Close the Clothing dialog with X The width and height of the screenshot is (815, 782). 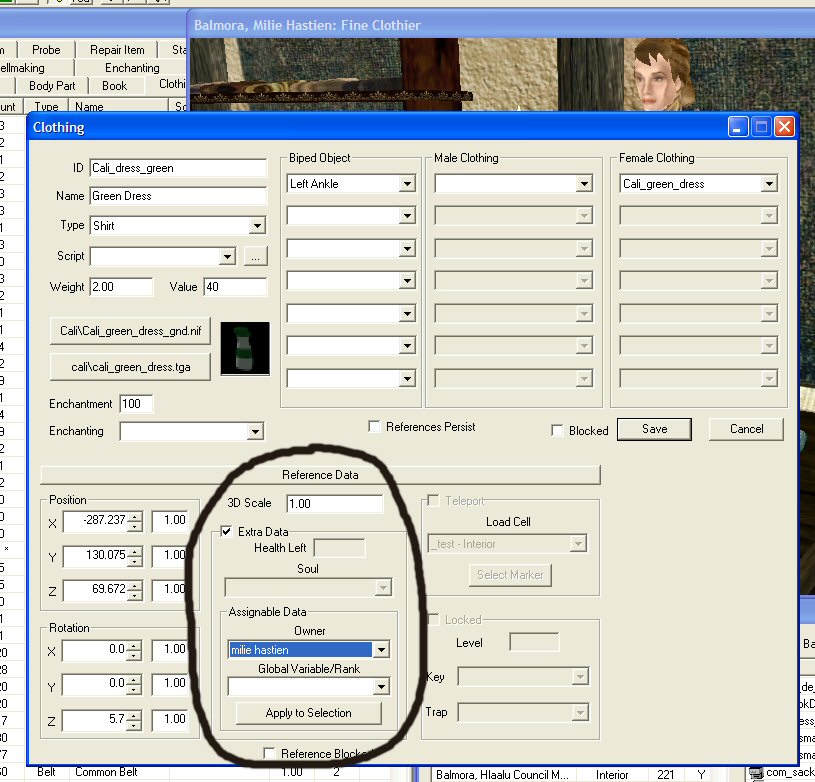784,127
